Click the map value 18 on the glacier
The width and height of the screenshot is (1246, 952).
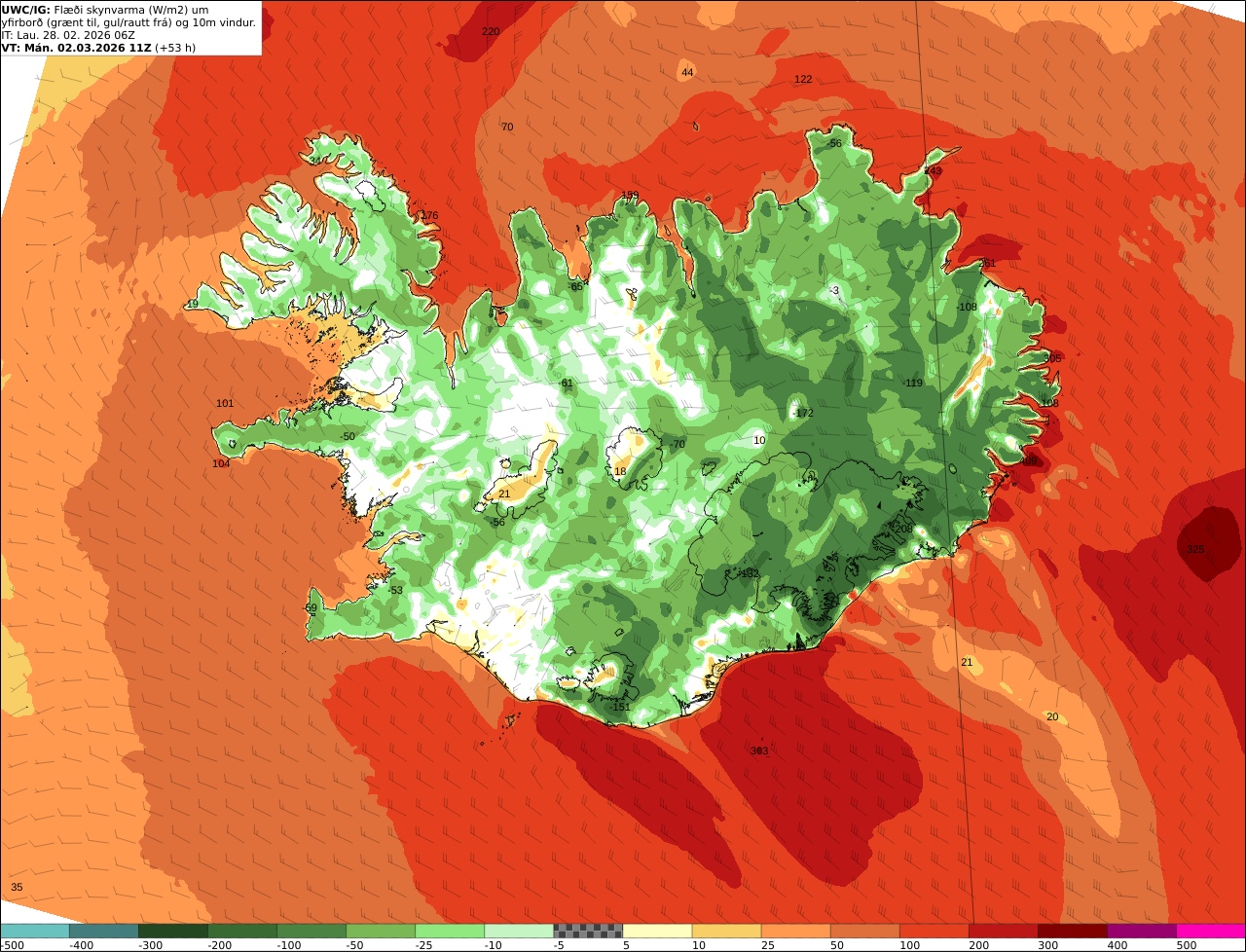pyautogui.click(x=620, y=472)
